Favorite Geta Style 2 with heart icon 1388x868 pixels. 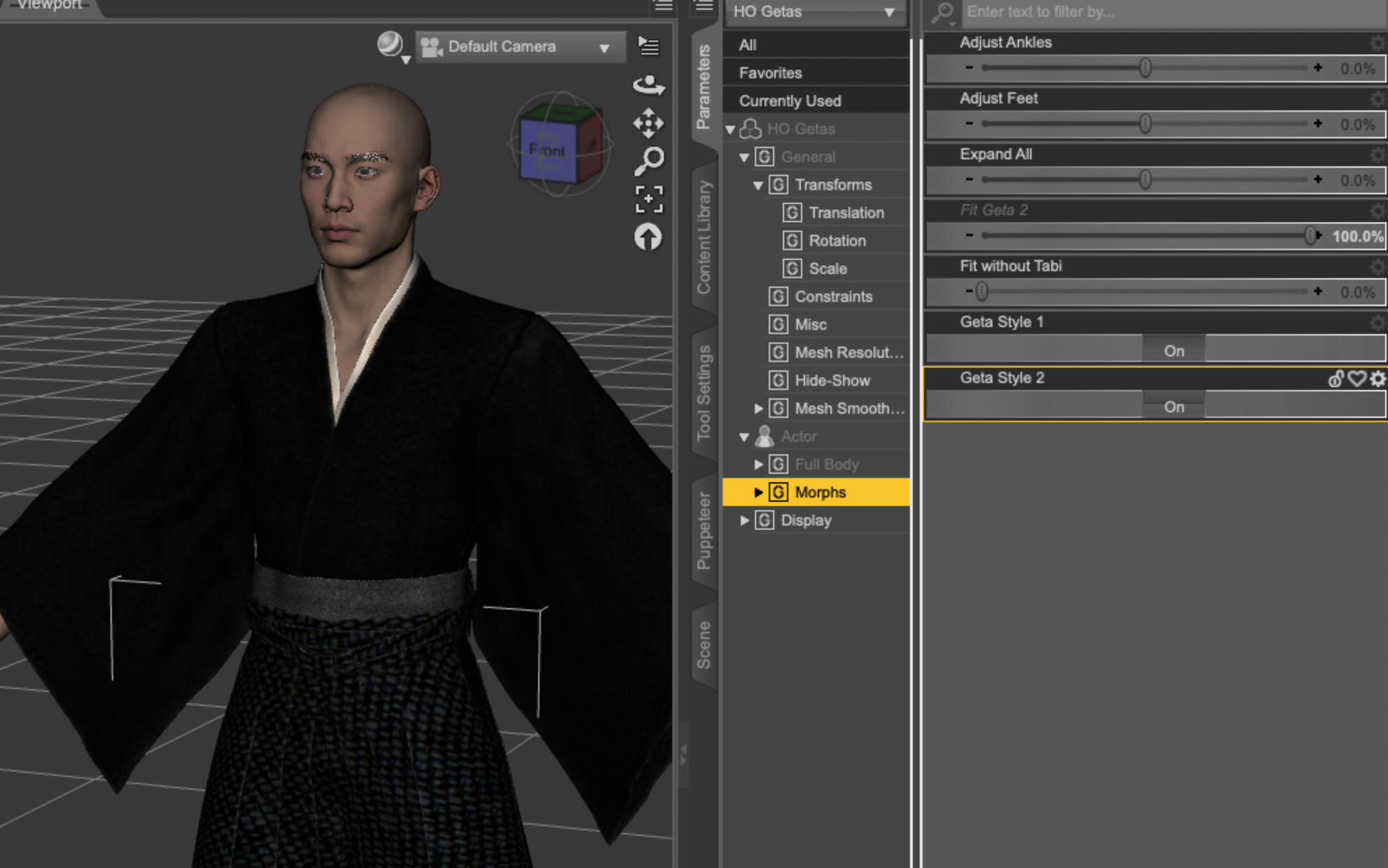(1357, 379)
